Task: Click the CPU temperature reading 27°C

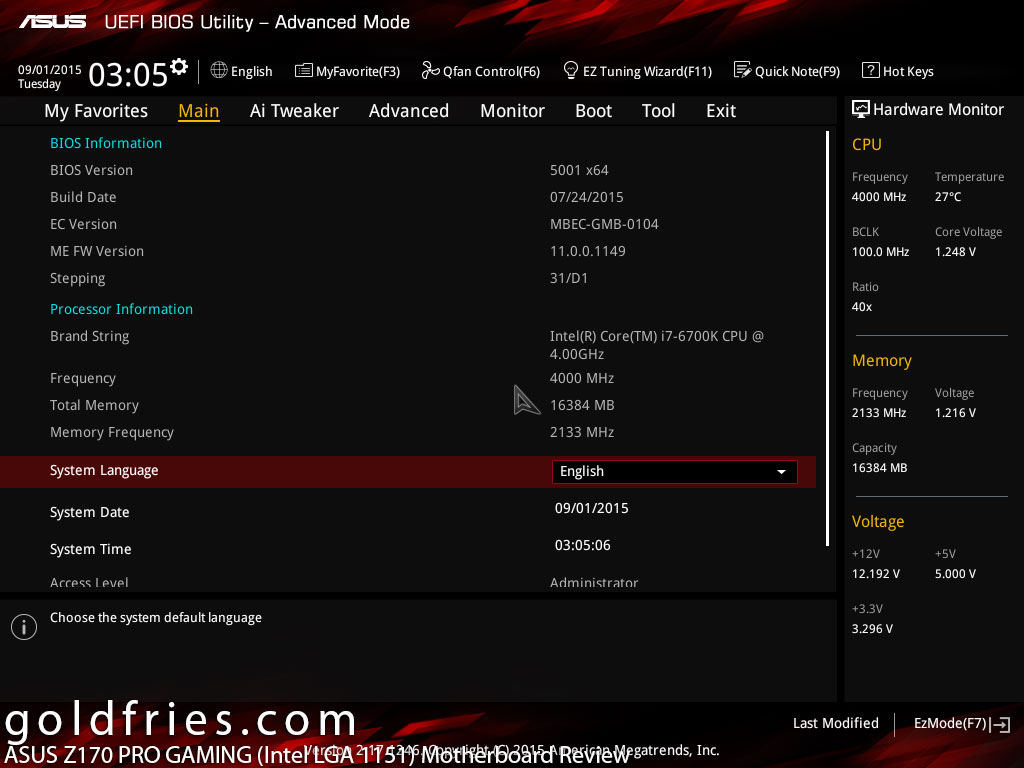Action: 948,197
